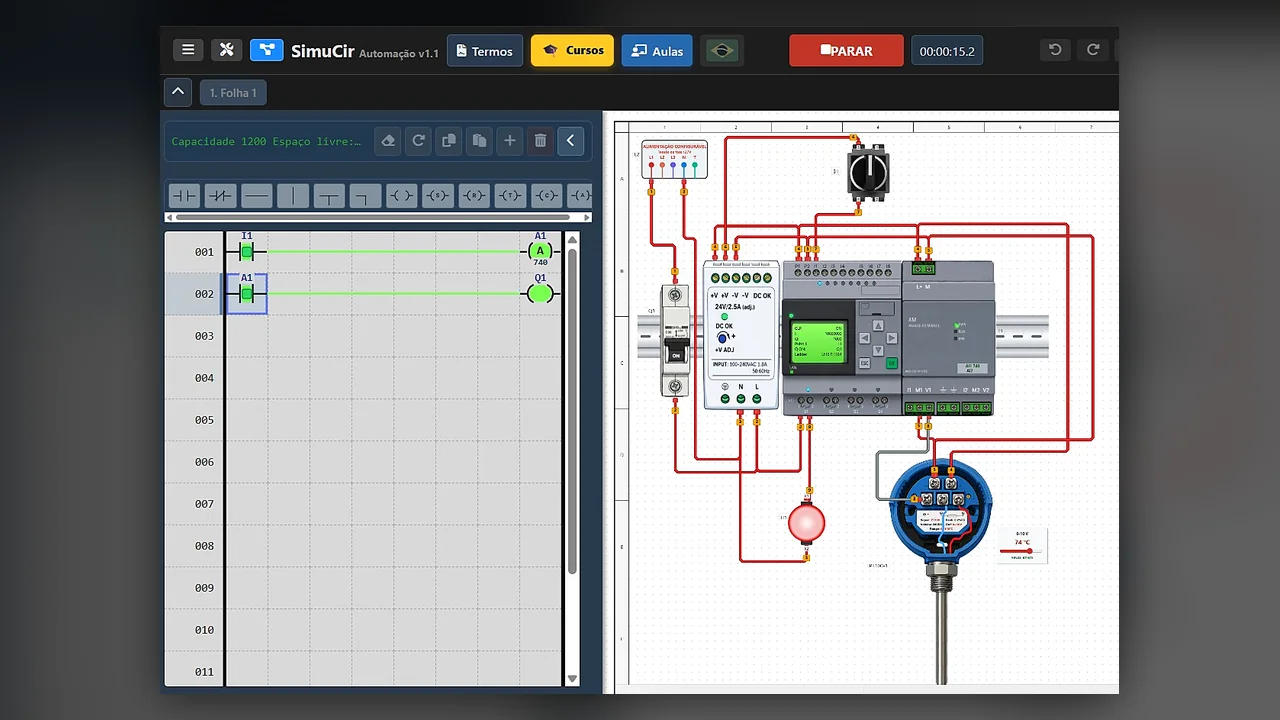
Task: Undo the last action
Action: pos(1055,50)
